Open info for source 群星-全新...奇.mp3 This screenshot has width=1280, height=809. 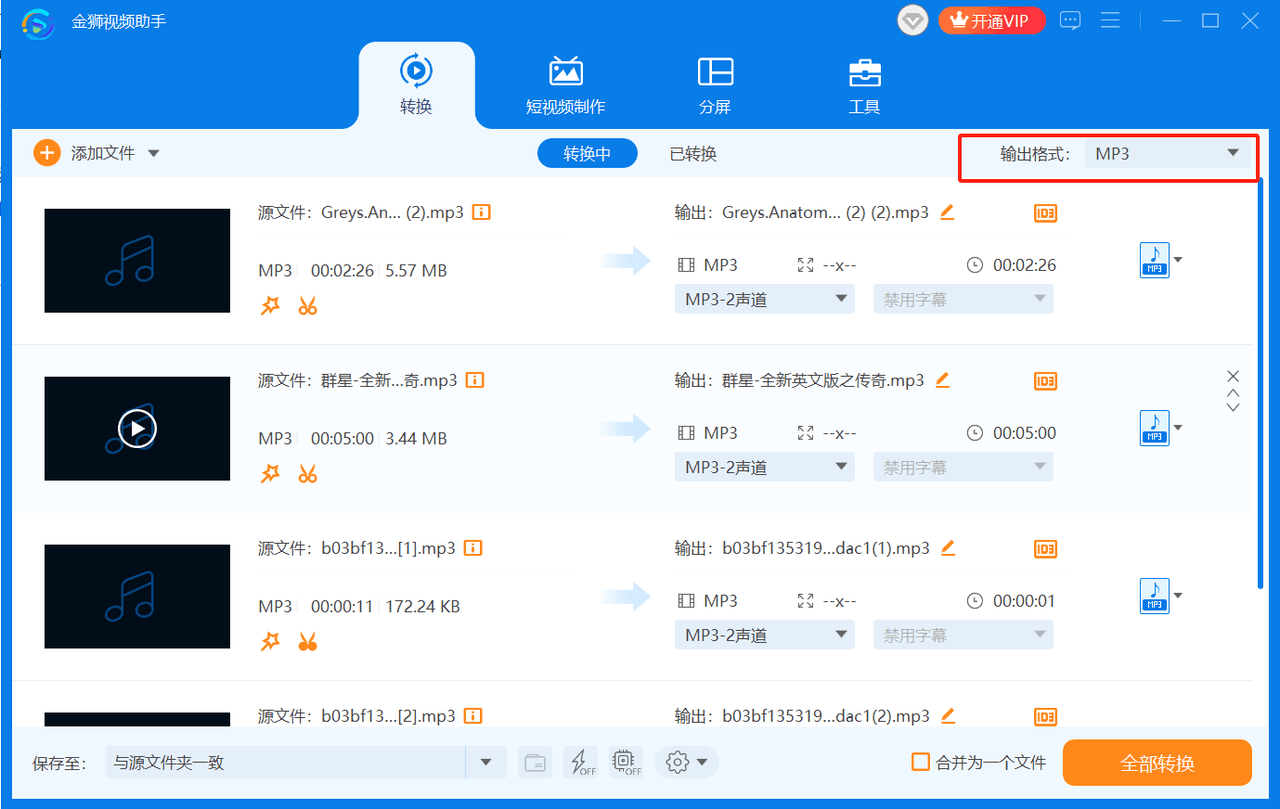475,380
